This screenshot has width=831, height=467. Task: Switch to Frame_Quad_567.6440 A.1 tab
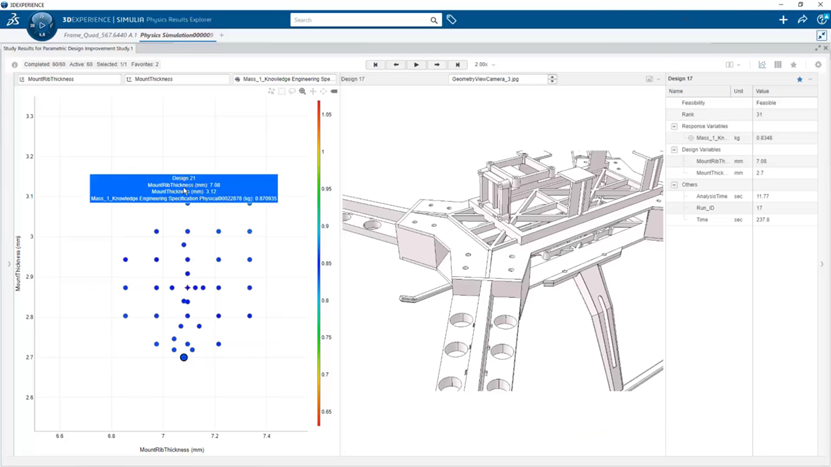pos(100,35)
